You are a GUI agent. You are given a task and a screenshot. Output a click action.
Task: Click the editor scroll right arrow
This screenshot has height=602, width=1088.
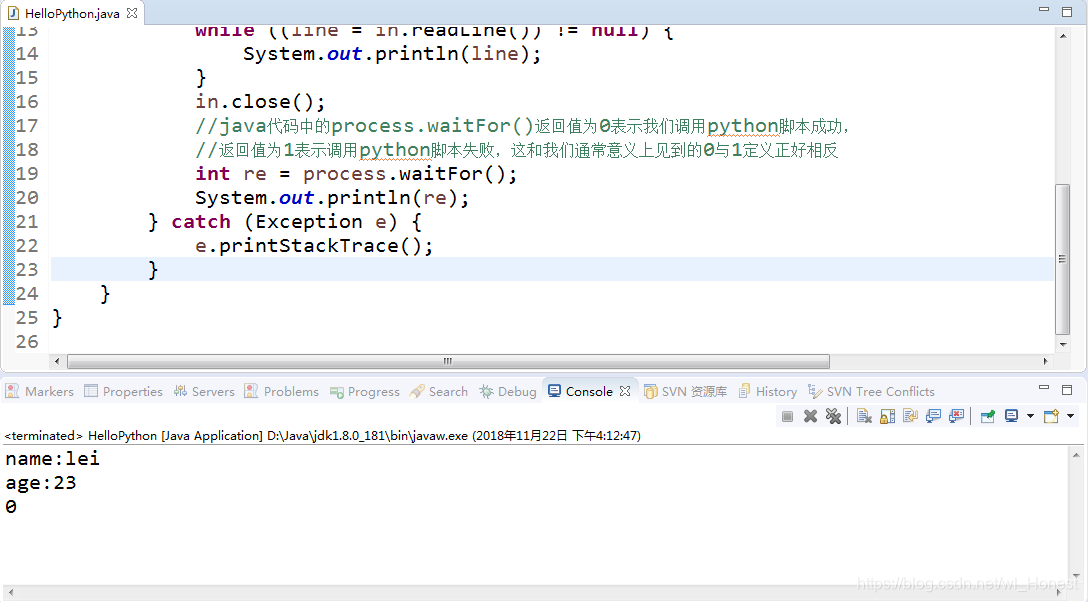pyautogui.click(x=1046, y=361)
